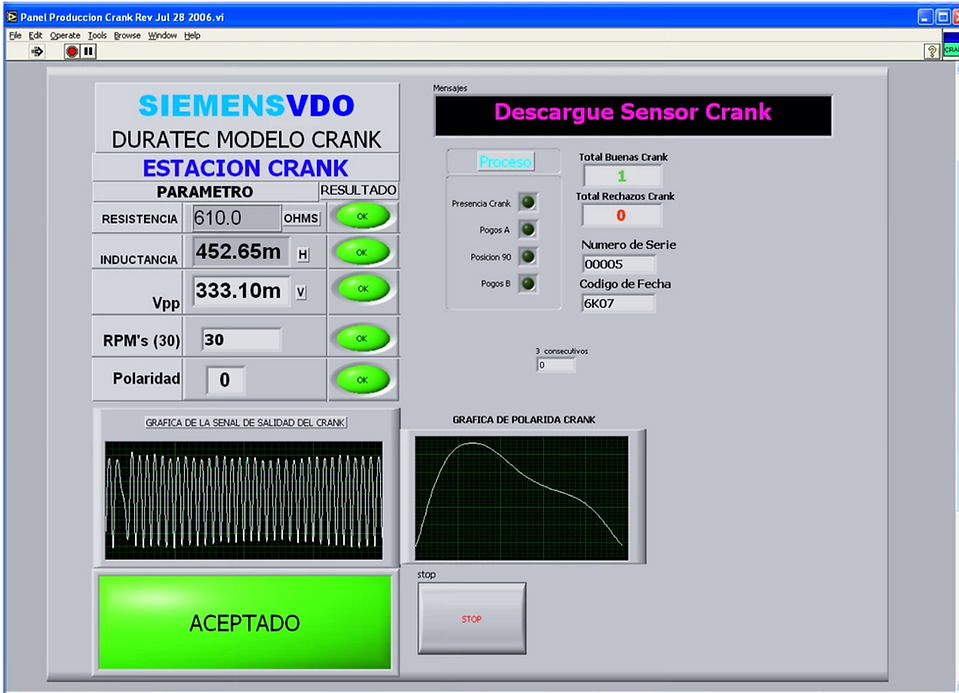Image resolution: width=959 pixels, height=693 pixels.
Task: Click the RPM's value field 30
Action: click(242, 339)
